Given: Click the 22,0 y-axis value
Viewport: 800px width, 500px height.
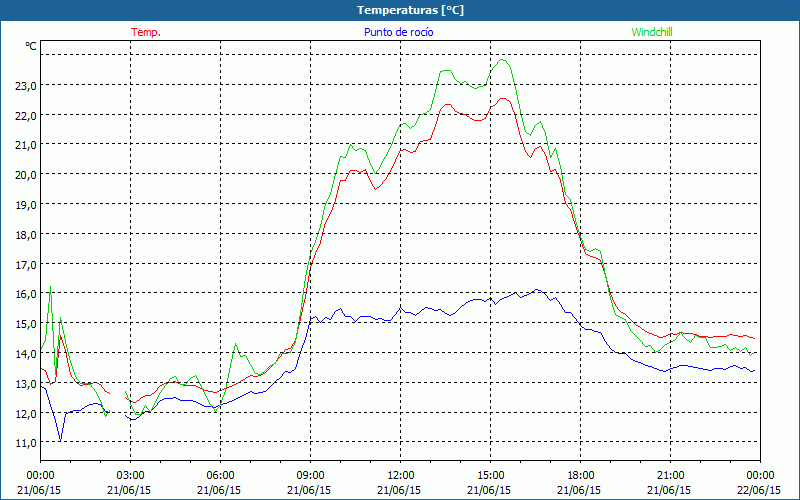Looking at the screenshot, I should click(26, 116).
